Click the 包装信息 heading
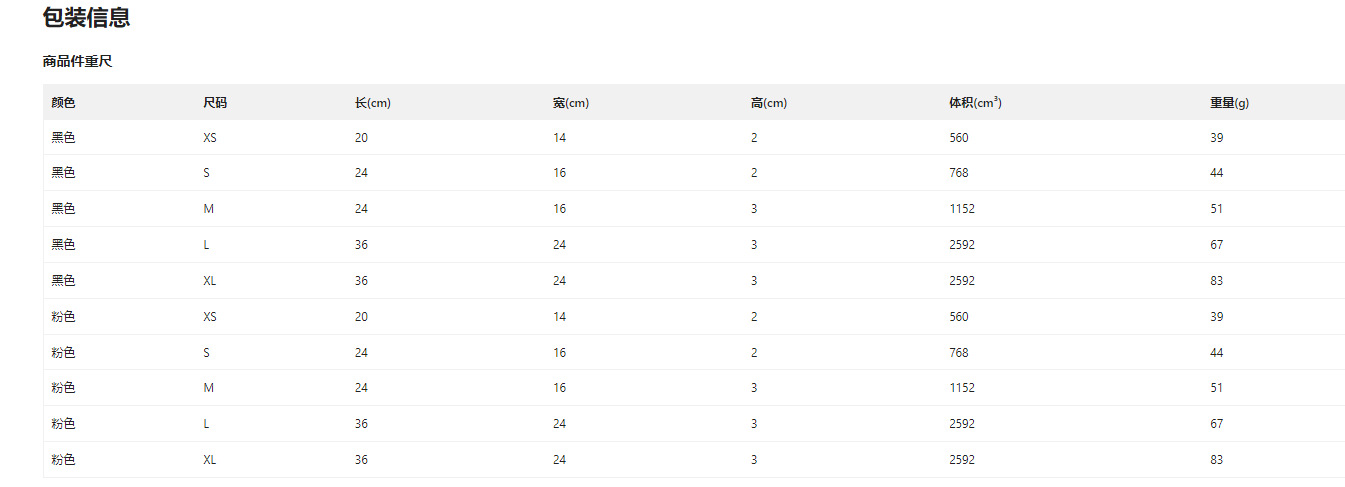The height and width of the screenshot is (487, 1345). (86, 17)
